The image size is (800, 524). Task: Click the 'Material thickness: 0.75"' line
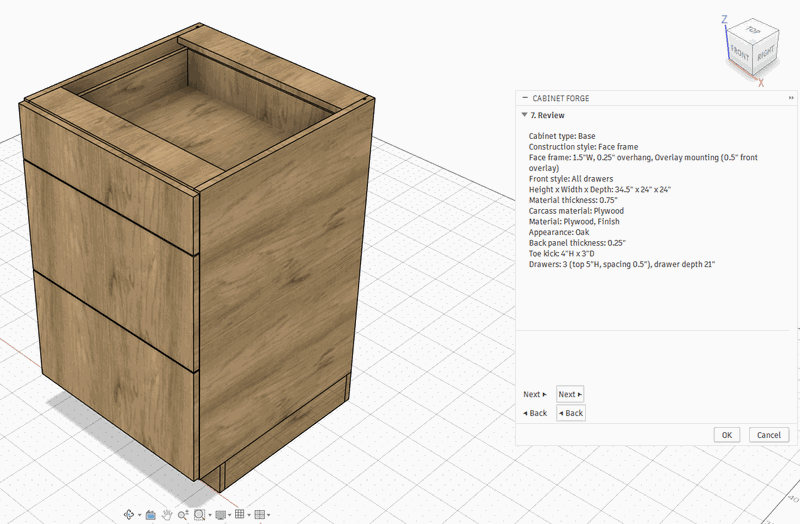point(573,200)
